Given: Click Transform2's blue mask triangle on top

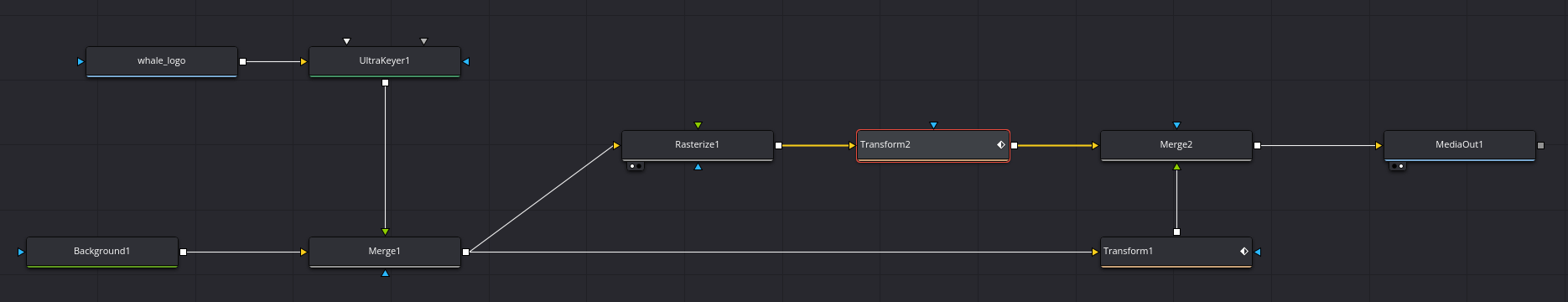Looking at the screenshot, I should (933, 125).
